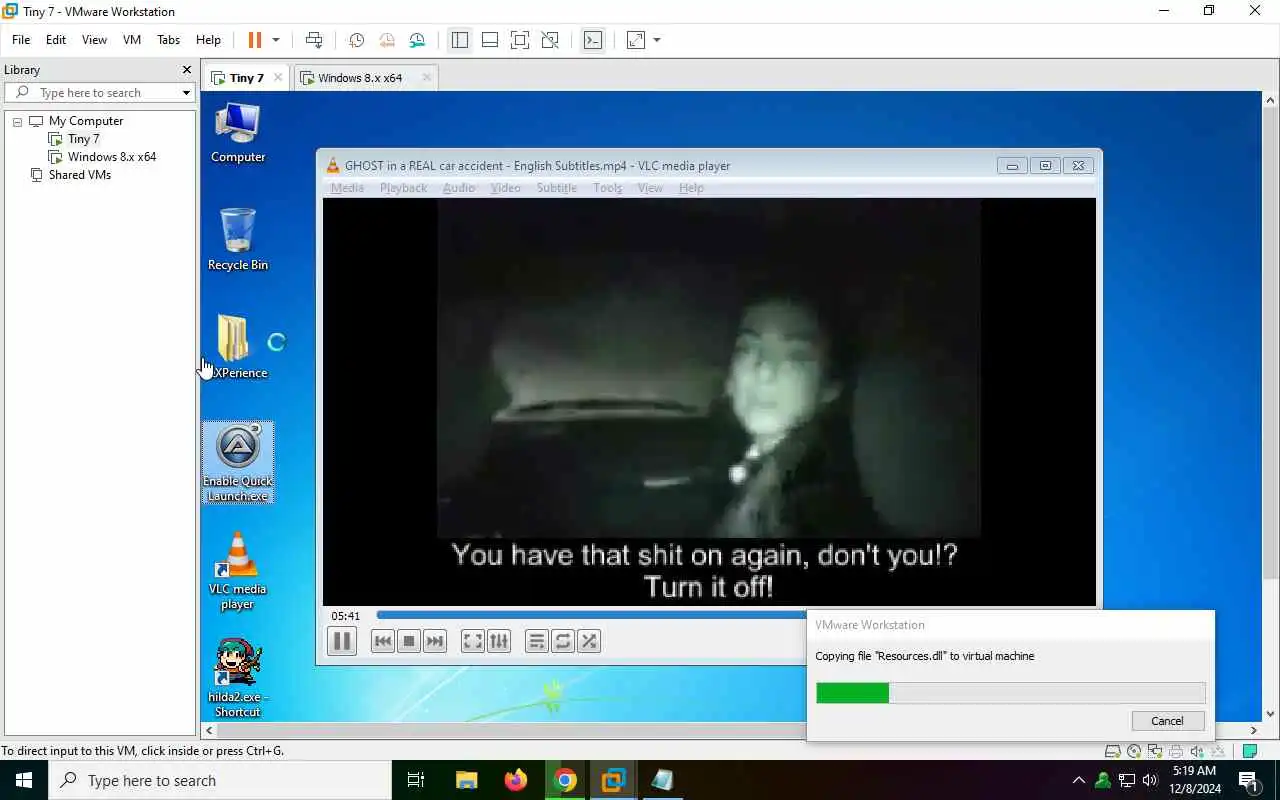Send Ctrl+Alt+Del to the virtual machine
Image resolution: width=1280 pixels, height=800 pixels.
click(314, 40)
